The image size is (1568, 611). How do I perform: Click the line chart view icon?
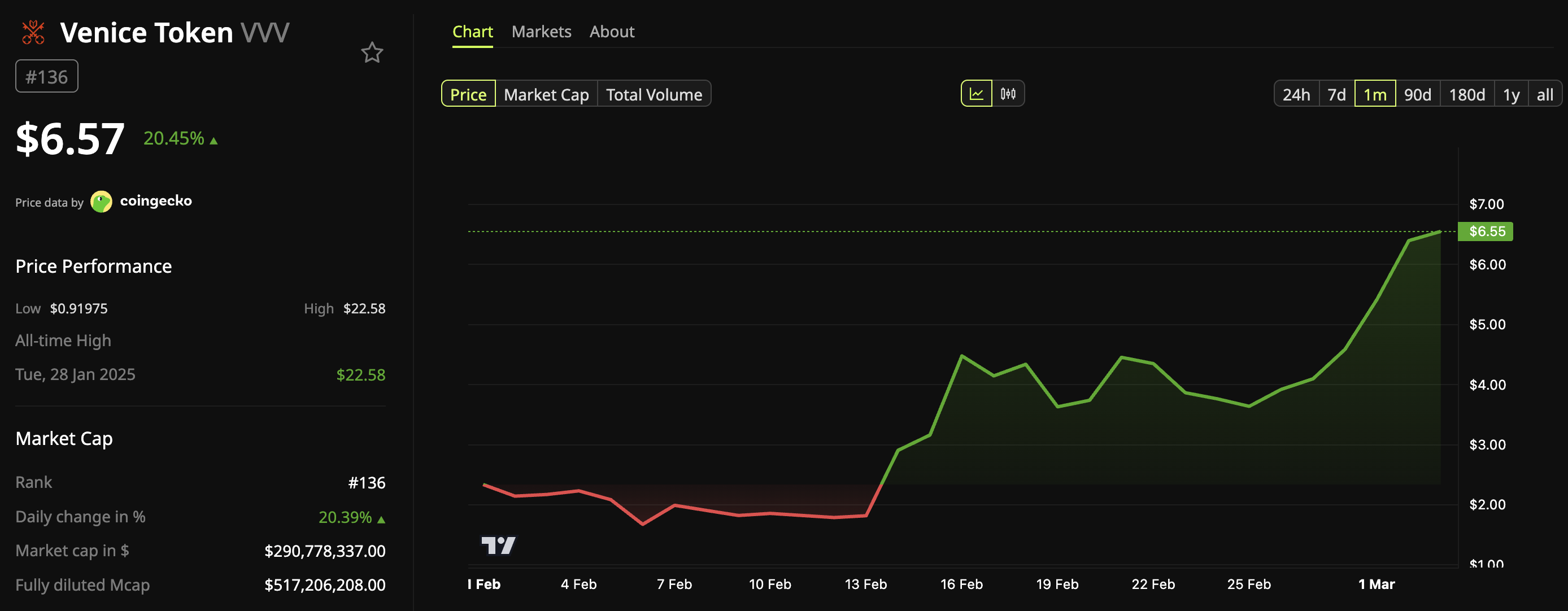[977, 94]
